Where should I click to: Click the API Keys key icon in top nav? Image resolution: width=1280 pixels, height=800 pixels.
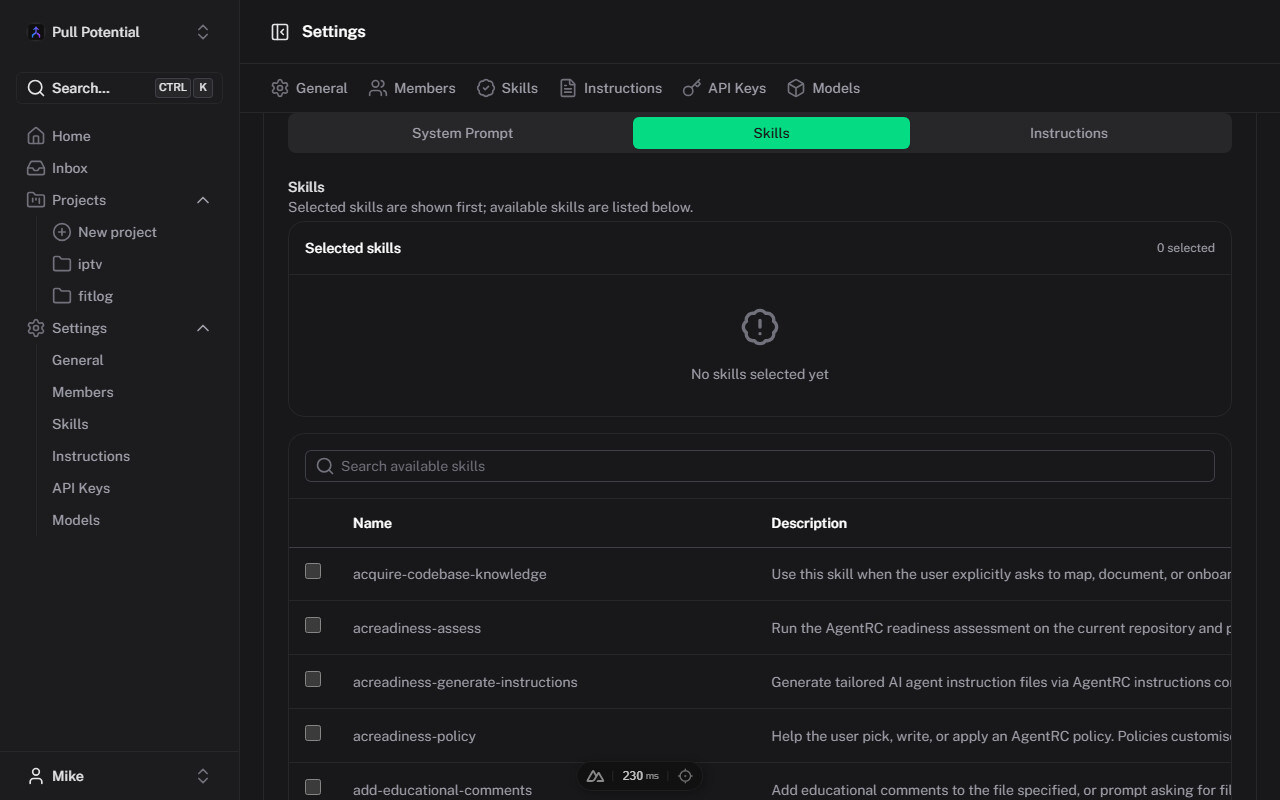[692, 88]
